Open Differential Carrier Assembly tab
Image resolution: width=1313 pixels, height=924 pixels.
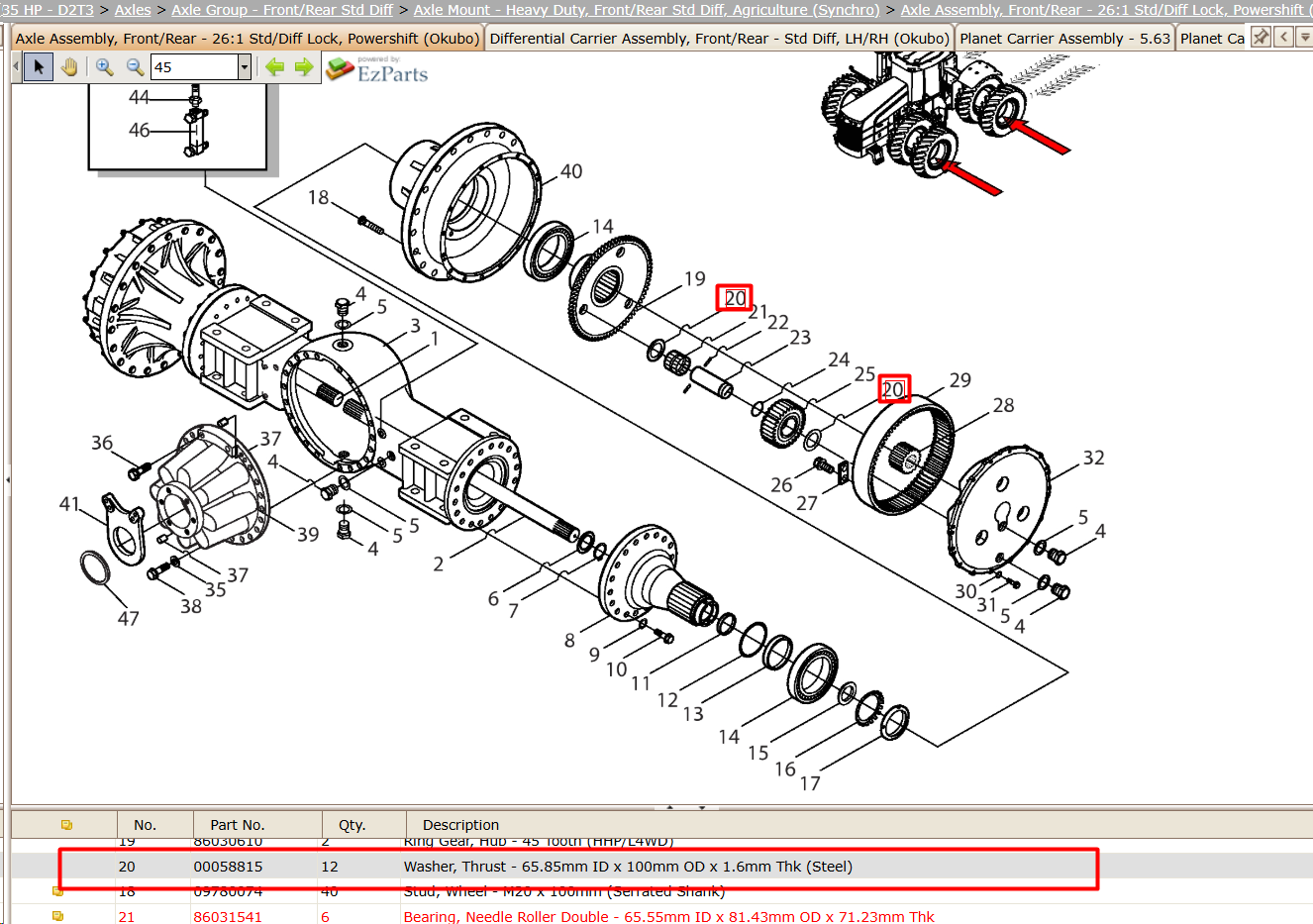pyautogui.click(x=720, y=39)
